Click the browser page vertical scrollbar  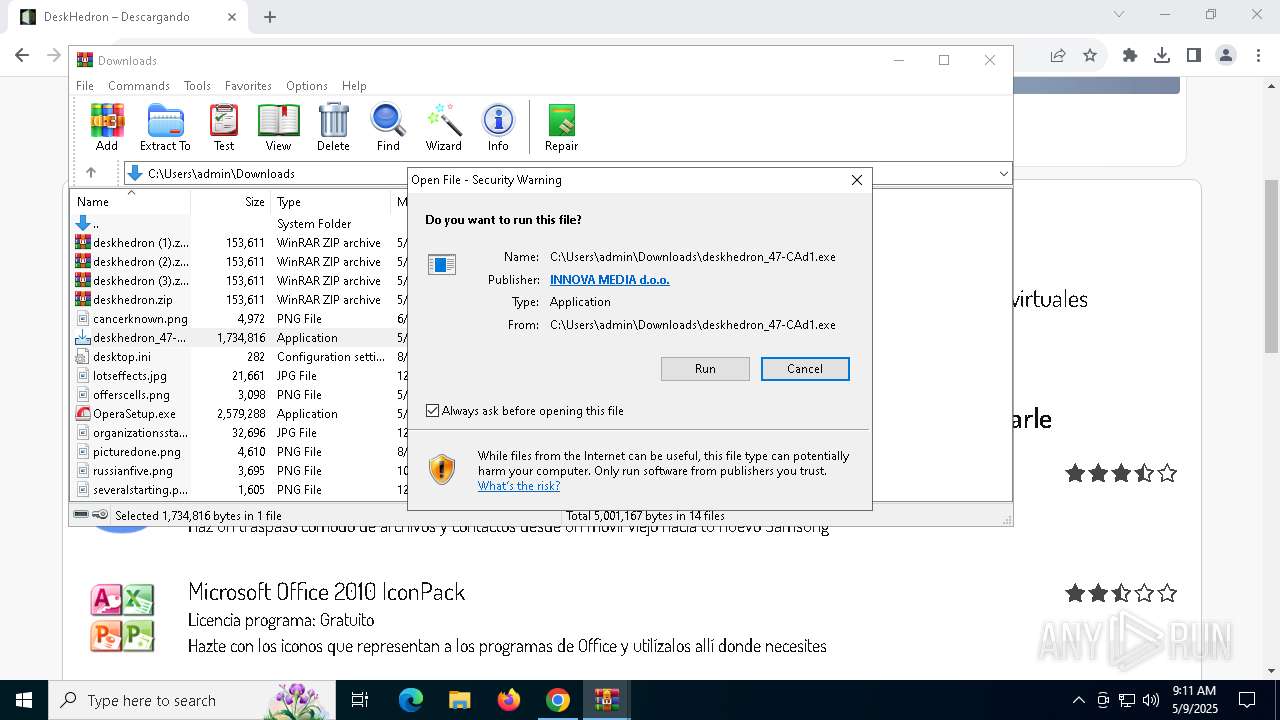tap(1271, 266)
